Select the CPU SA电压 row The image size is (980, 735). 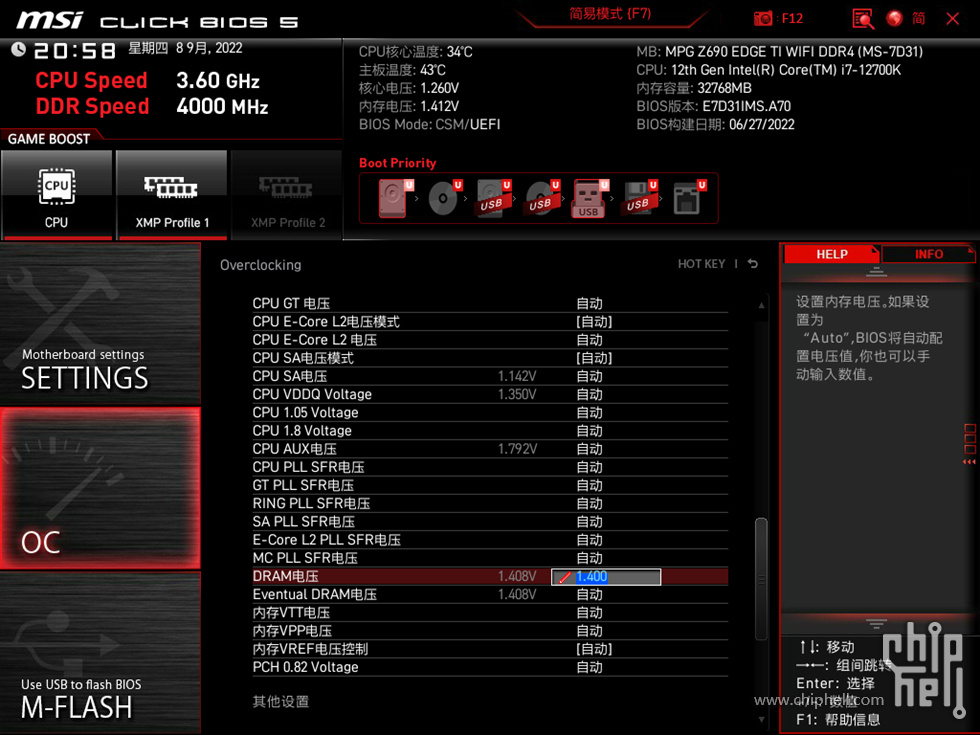click(x=490, y=376)
